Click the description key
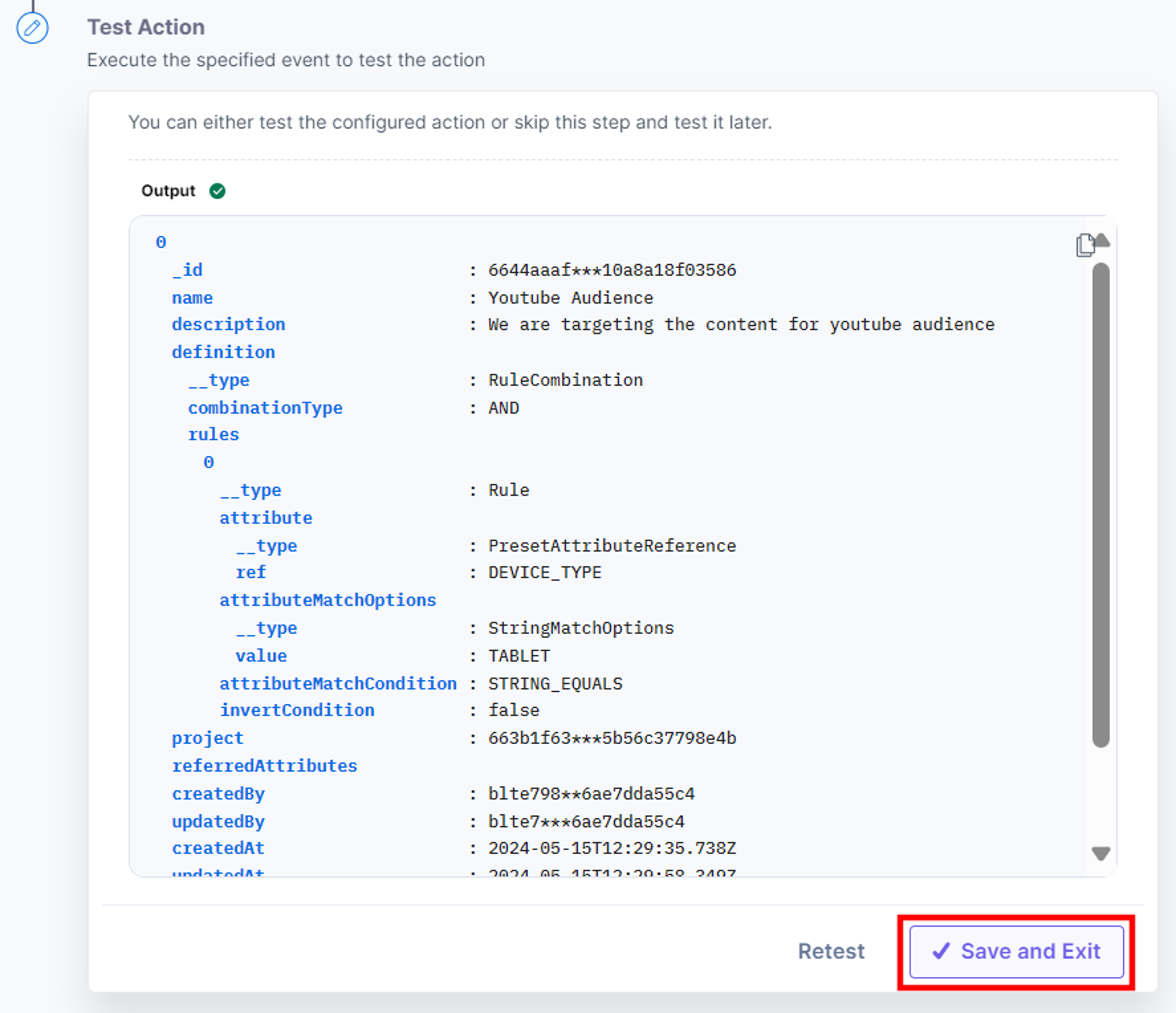 [229, 324]
